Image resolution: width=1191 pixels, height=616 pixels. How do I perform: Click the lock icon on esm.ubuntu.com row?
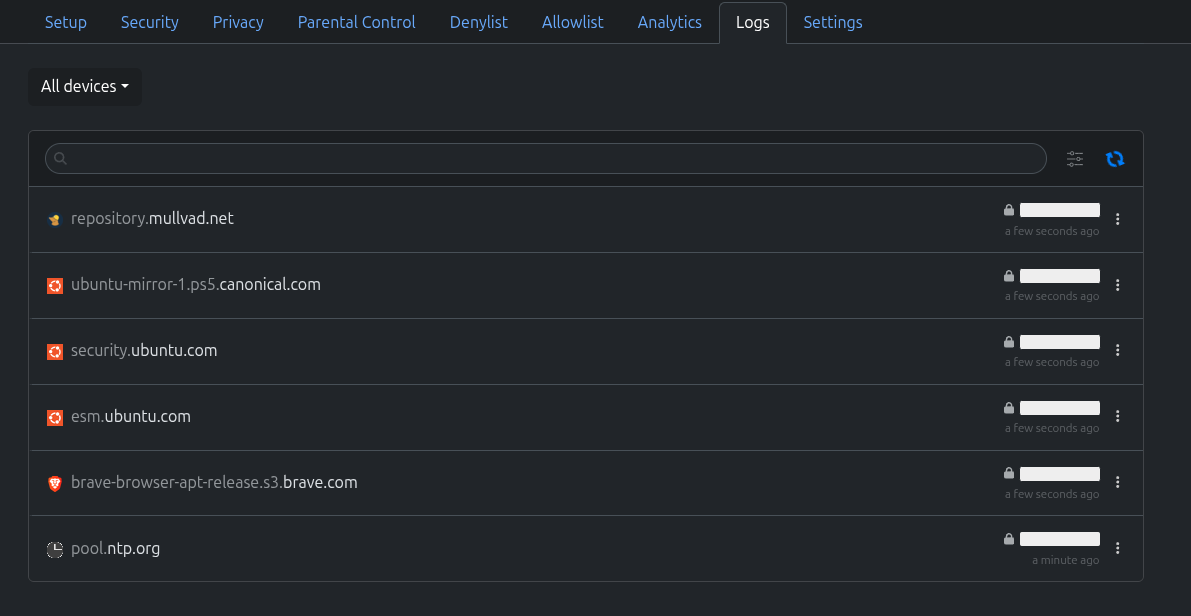tap(1009, 408)
